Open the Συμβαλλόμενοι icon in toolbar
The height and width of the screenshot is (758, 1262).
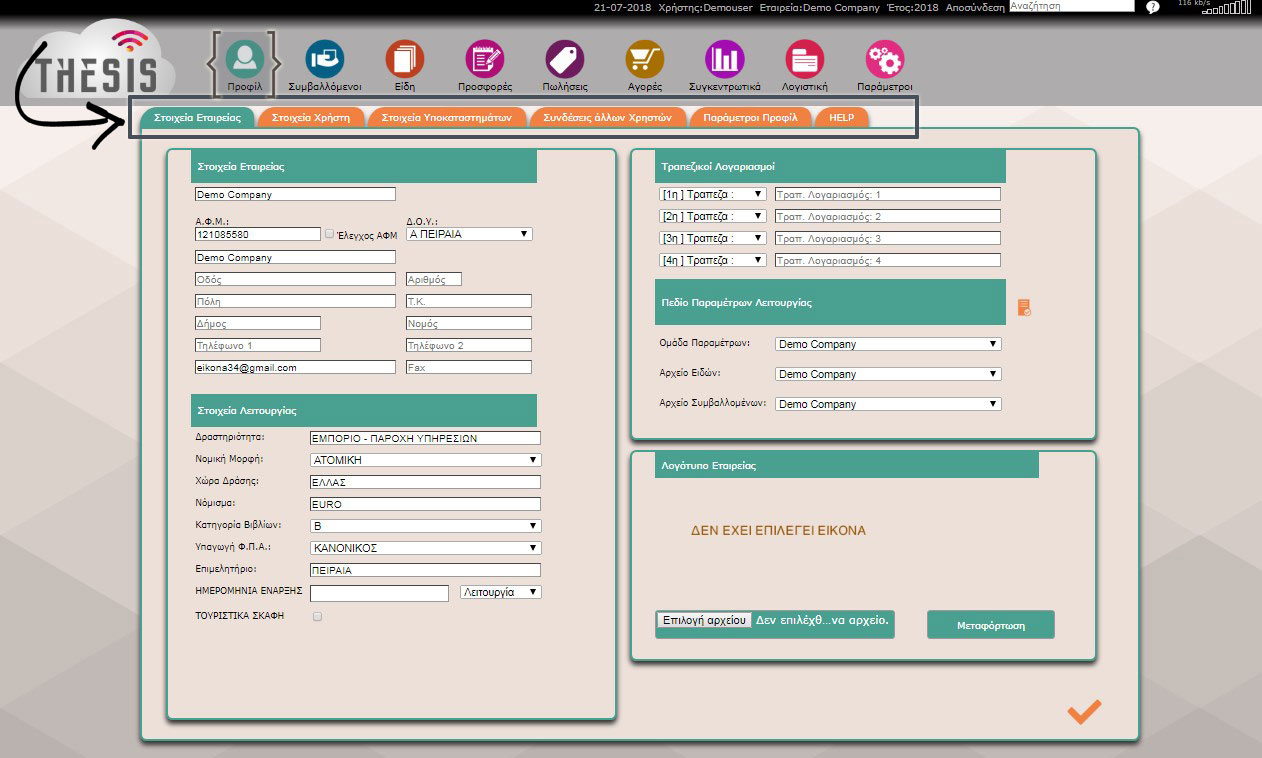point(324,60)
